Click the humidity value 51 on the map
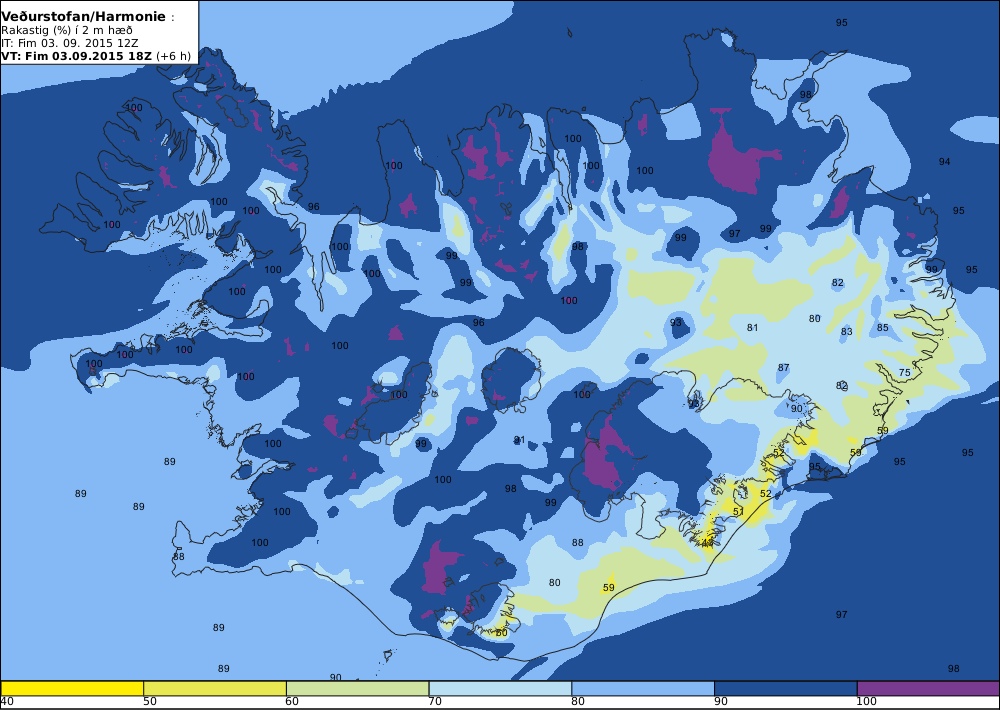The width and height of the screenshot is (1000, 710). [x=739, y=512]
